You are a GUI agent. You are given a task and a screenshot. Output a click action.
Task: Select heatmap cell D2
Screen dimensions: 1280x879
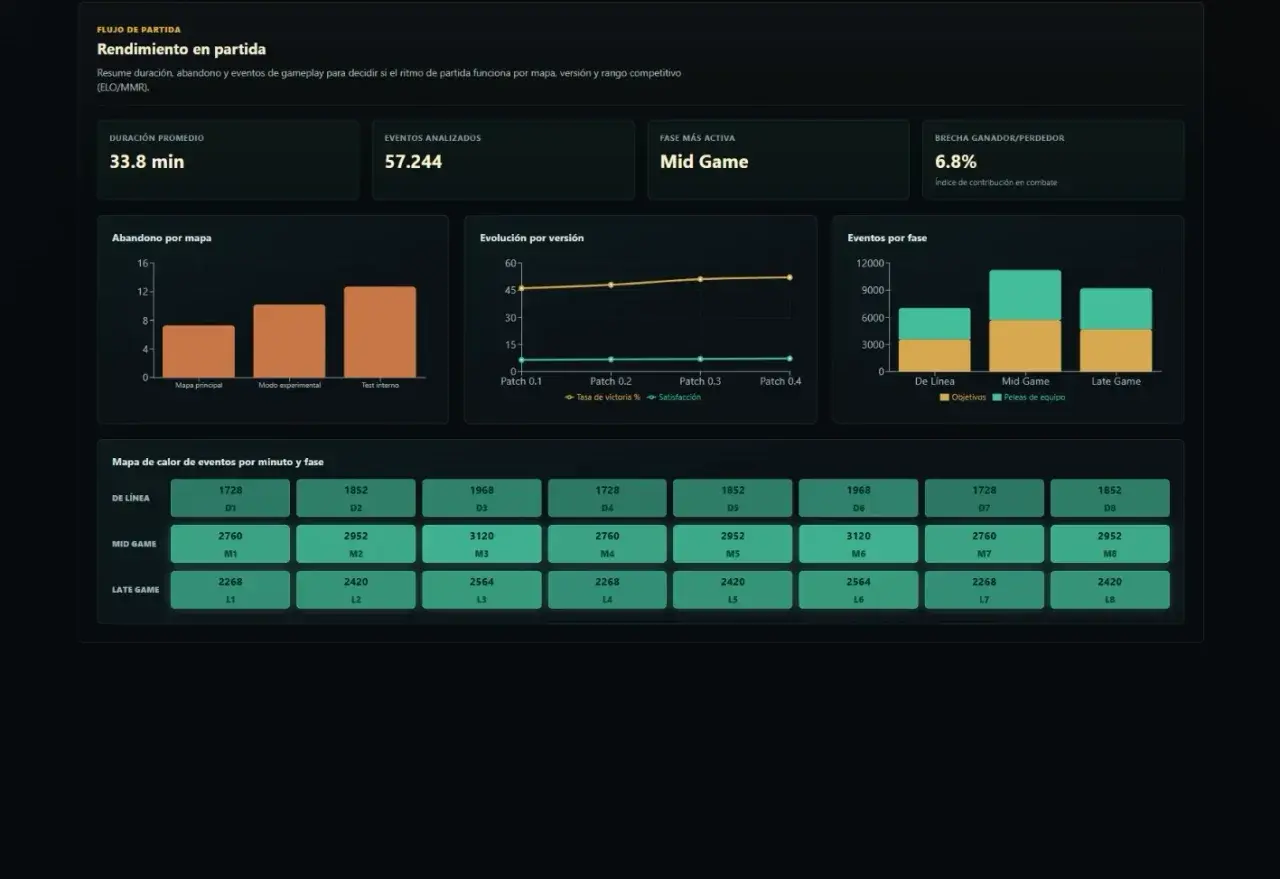(356, 498)
